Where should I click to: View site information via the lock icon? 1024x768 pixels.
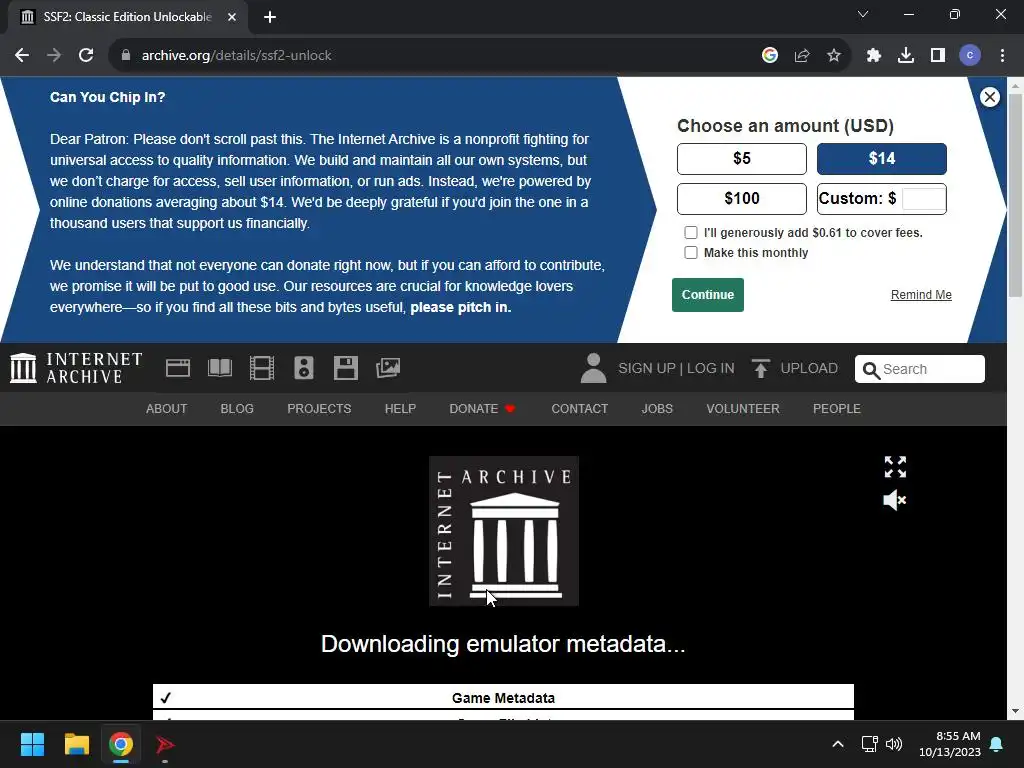pyautogui.click(x=126, y=56)
